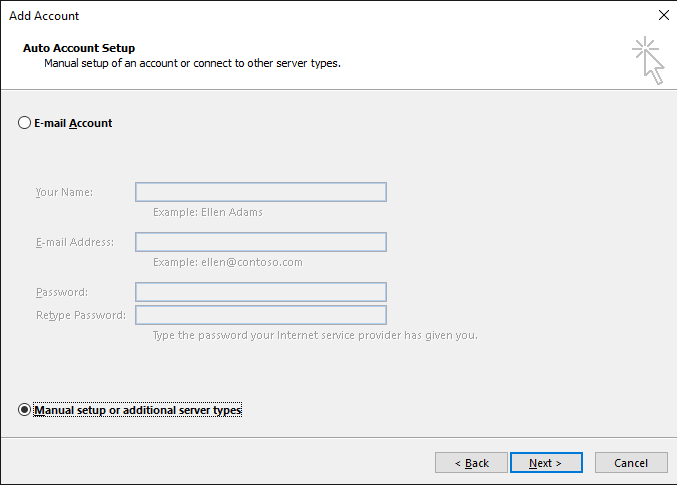Click the E-mail Address label
The width and height of the screenshot is (677, 485).
(75, 242)
